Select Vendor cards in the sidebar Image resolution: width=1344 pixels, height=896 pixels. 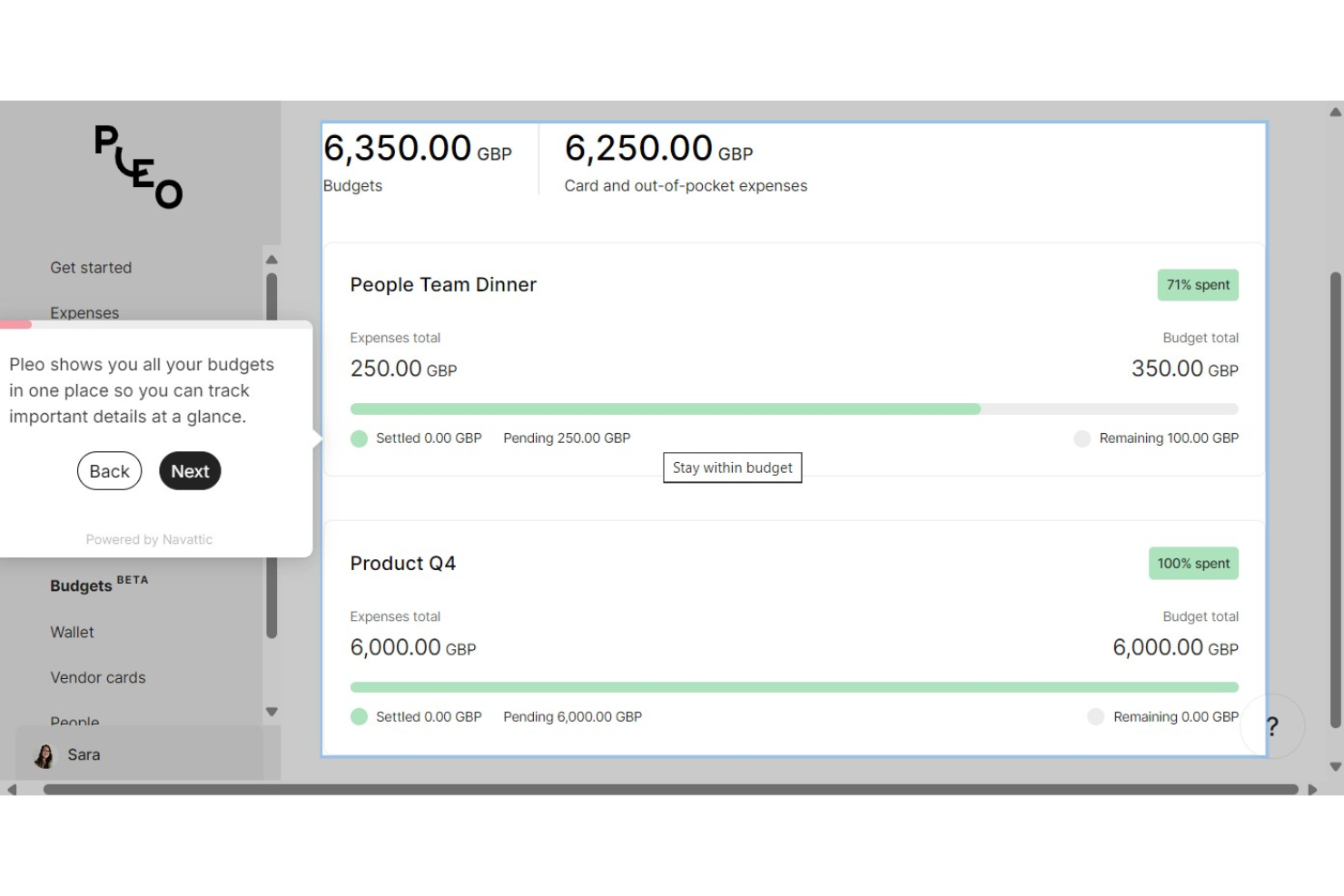coord(98,677)
